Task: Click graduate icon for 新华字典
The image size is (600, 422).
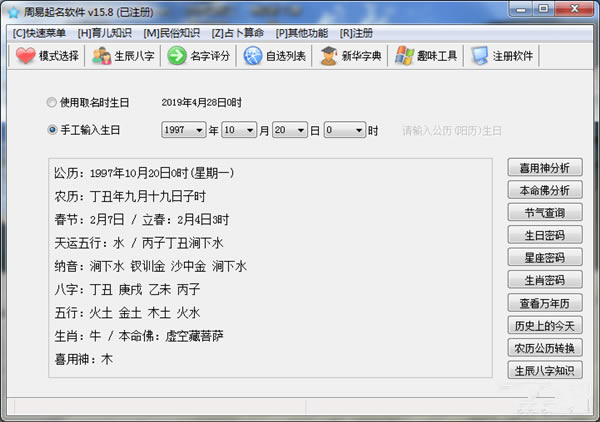Action: (328, 56)
